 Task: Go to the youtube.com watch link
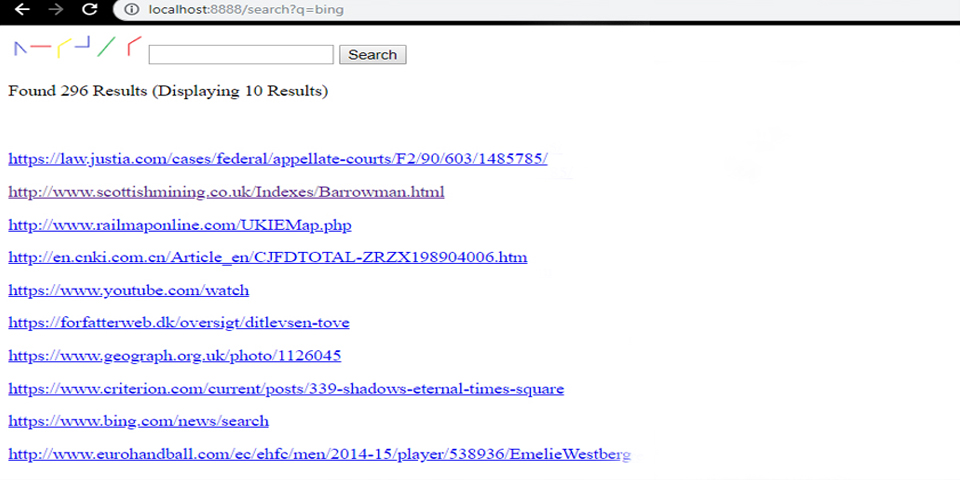[128, 291]
